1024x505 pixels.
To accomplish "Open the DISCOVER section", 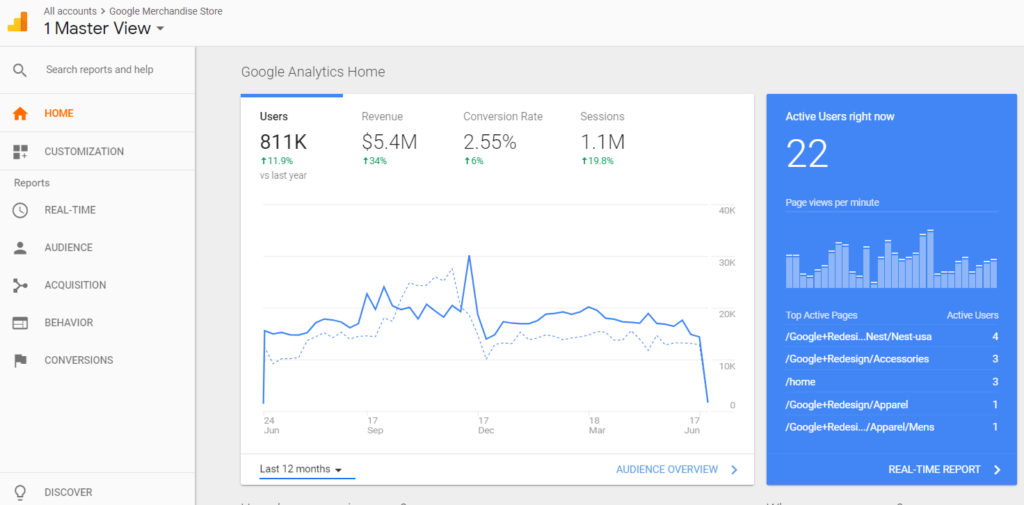I will click(x=68, y=492).
